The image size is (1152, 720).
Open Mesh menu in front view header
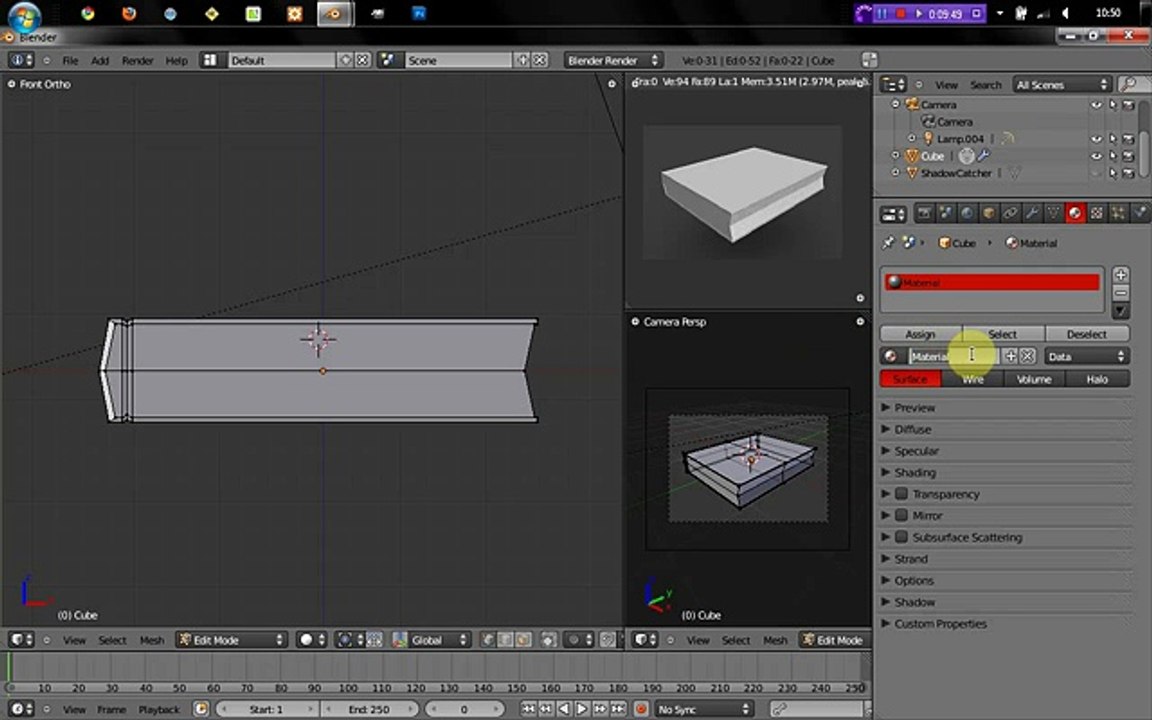pyautogui.click(x=152, y=640)
